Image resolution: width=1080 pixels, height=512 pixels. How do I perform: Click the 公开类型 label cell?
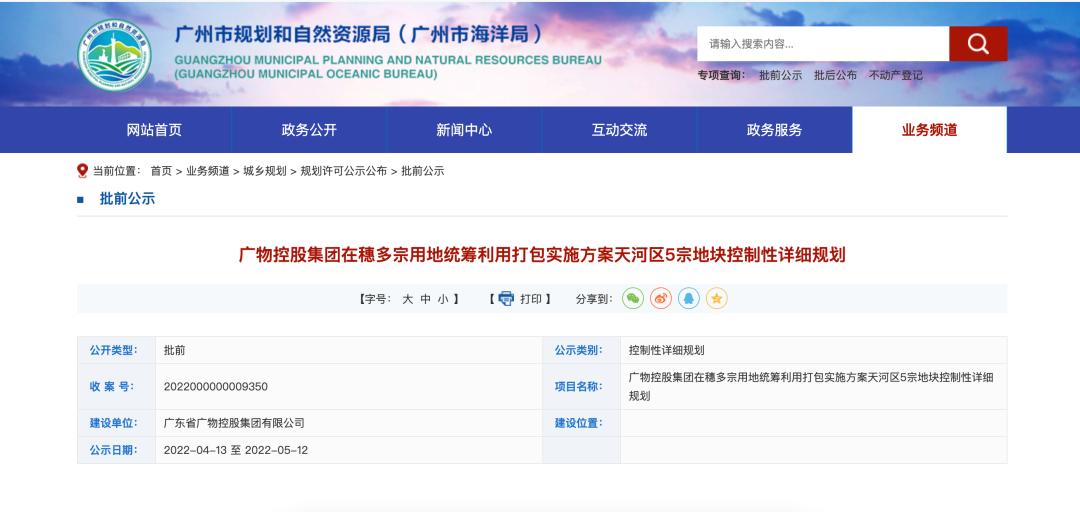click(x=116, y=350)
